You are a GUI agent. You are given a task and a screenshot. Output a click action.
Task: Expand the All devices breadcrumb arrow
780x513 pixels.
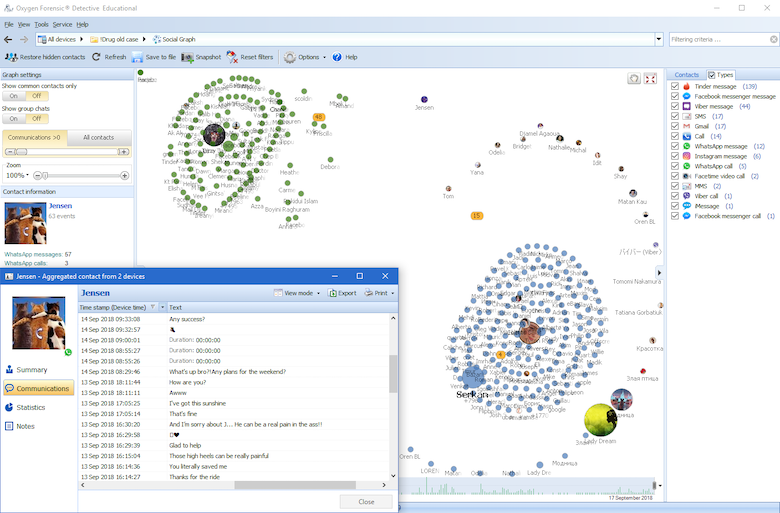click(82, 39)
